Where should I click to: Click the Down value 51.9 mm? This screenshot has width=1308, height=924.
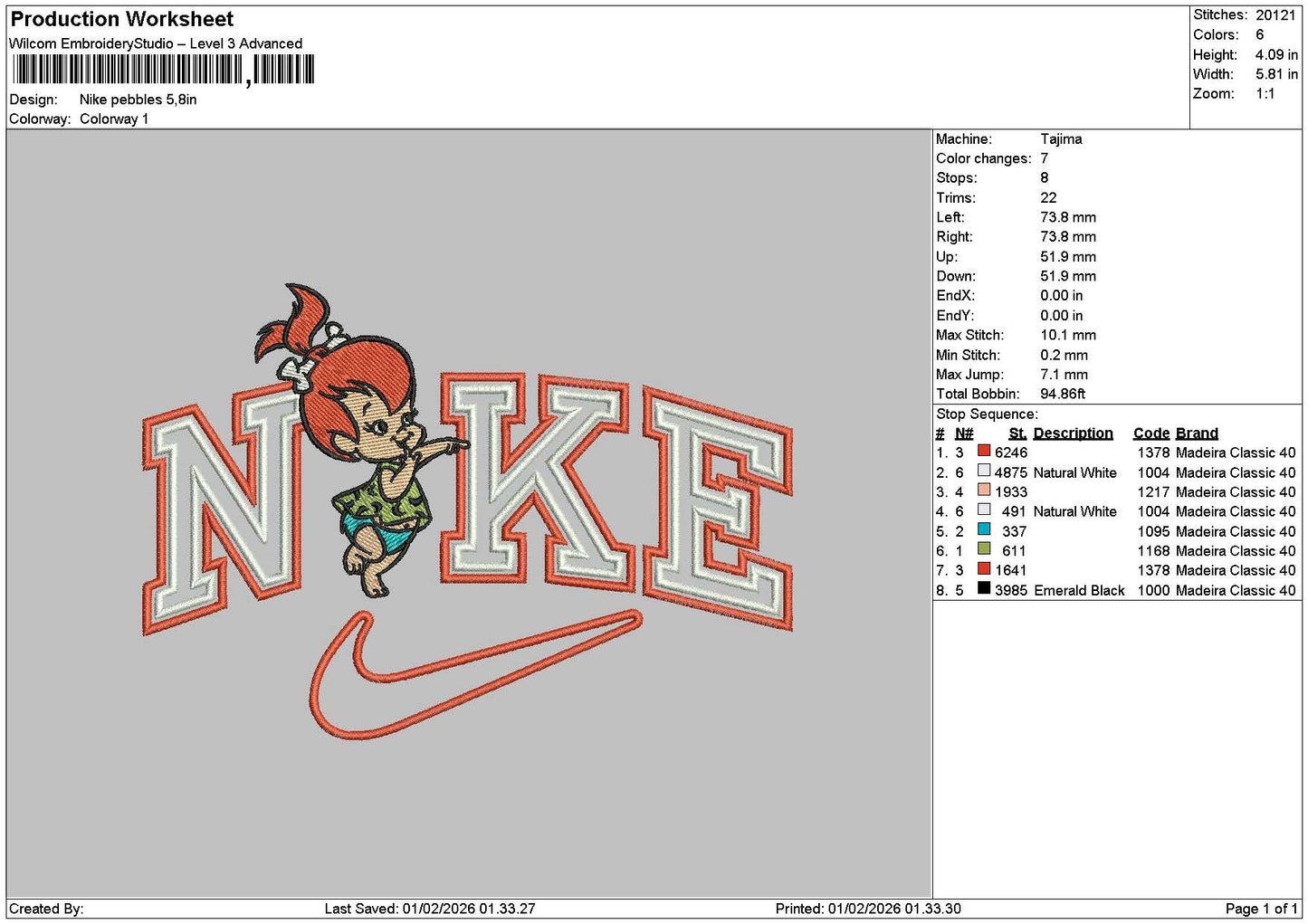(x=1068, y=276)
